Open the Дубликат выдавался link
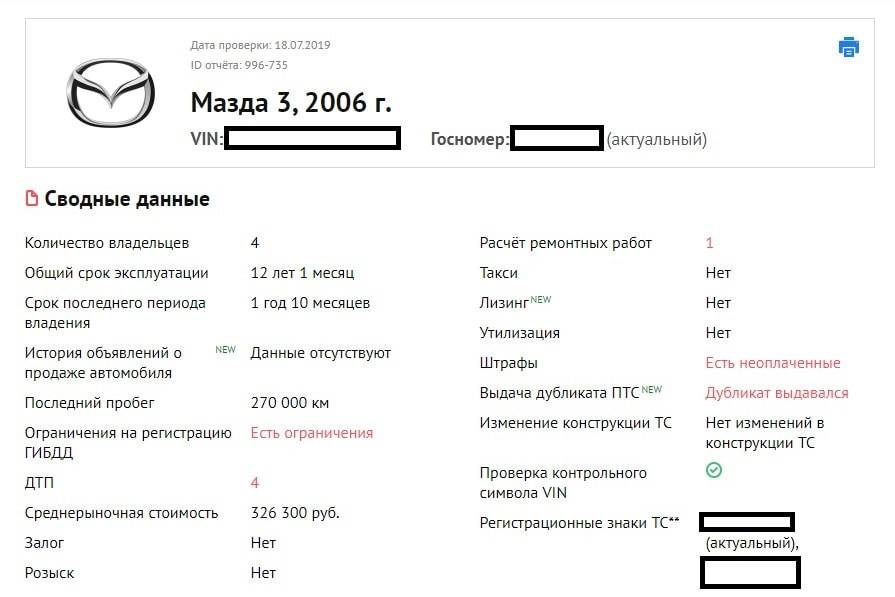The image size is (895, 597). 777,393
